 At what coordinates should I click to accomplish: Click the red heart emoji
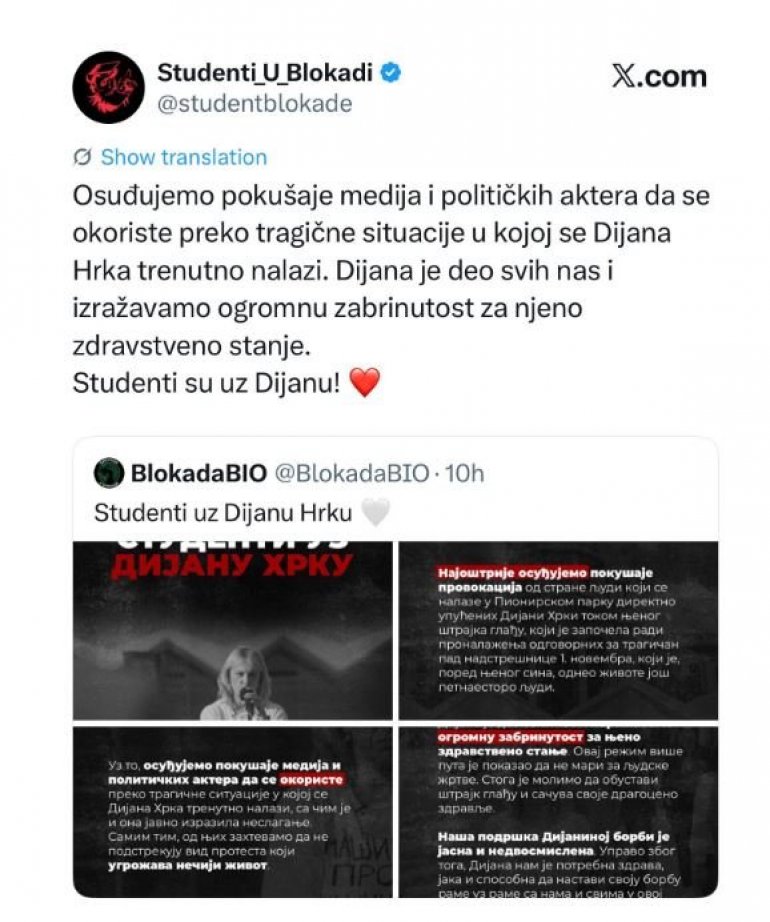pos(365,383)
